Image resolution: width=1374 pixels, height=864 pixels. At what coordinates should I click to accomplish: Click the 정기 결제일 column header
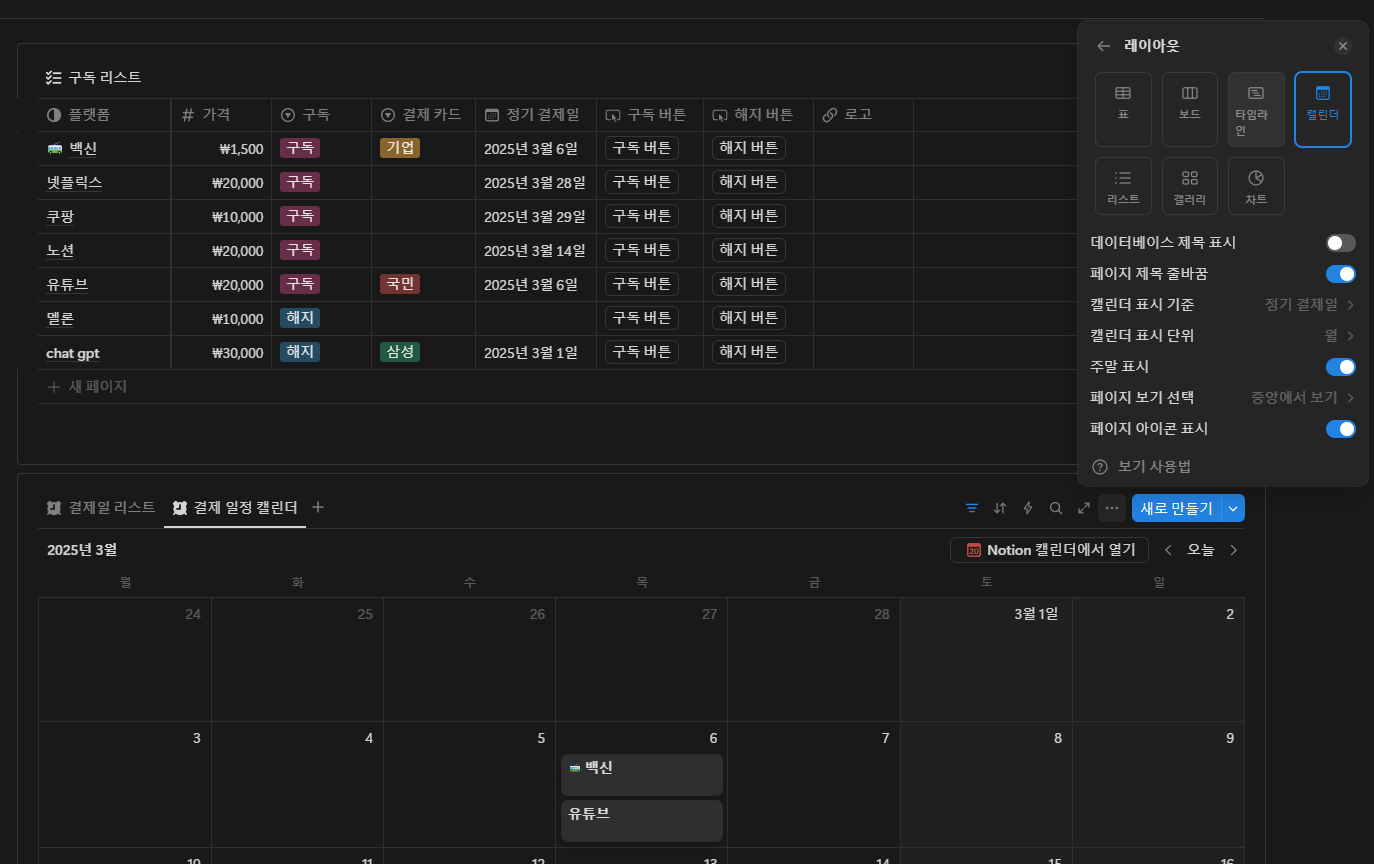(536, 115)
